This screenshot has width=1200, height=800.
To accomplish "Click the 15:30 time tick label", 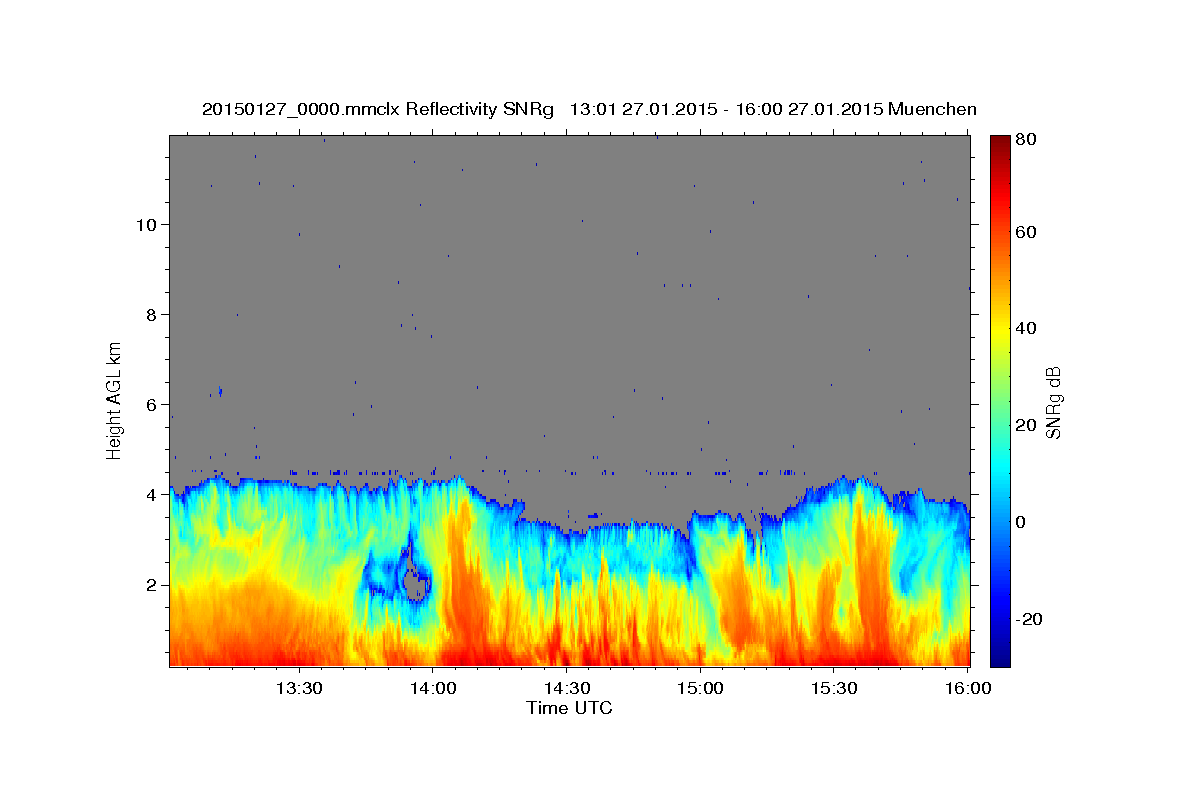I will [x=835, y=688].
